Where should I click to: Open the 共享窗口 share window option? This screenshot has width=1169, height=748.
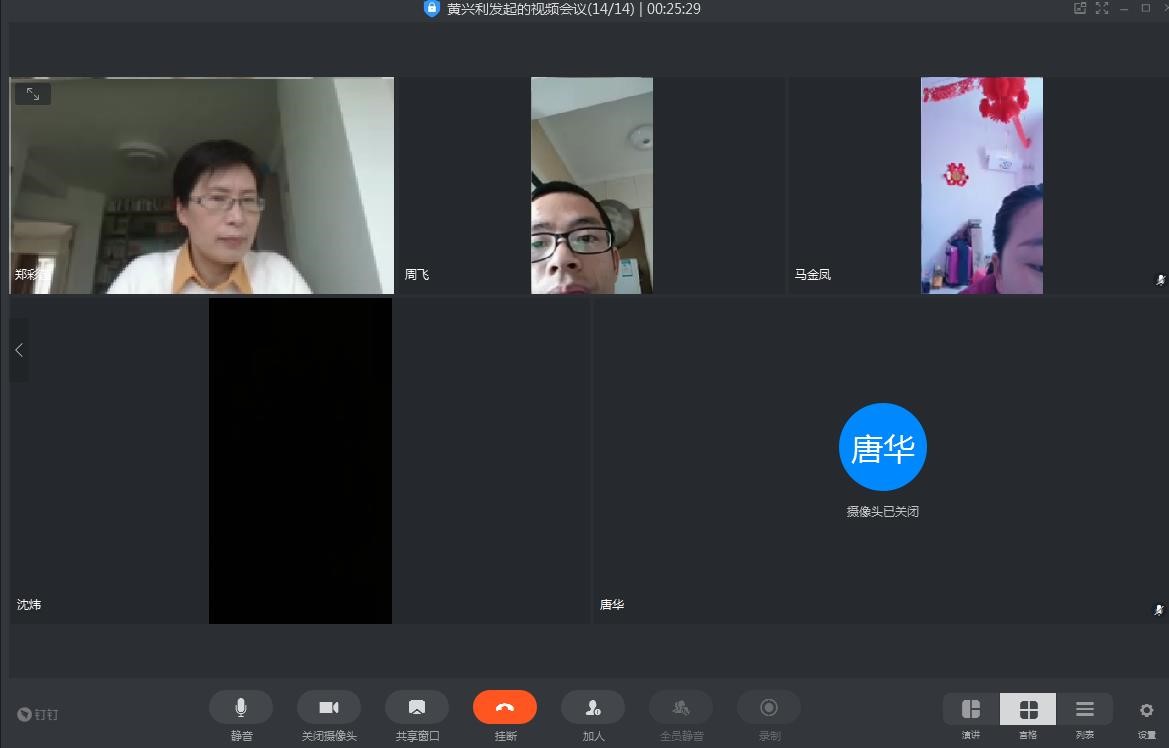click(x=416, y=708)
